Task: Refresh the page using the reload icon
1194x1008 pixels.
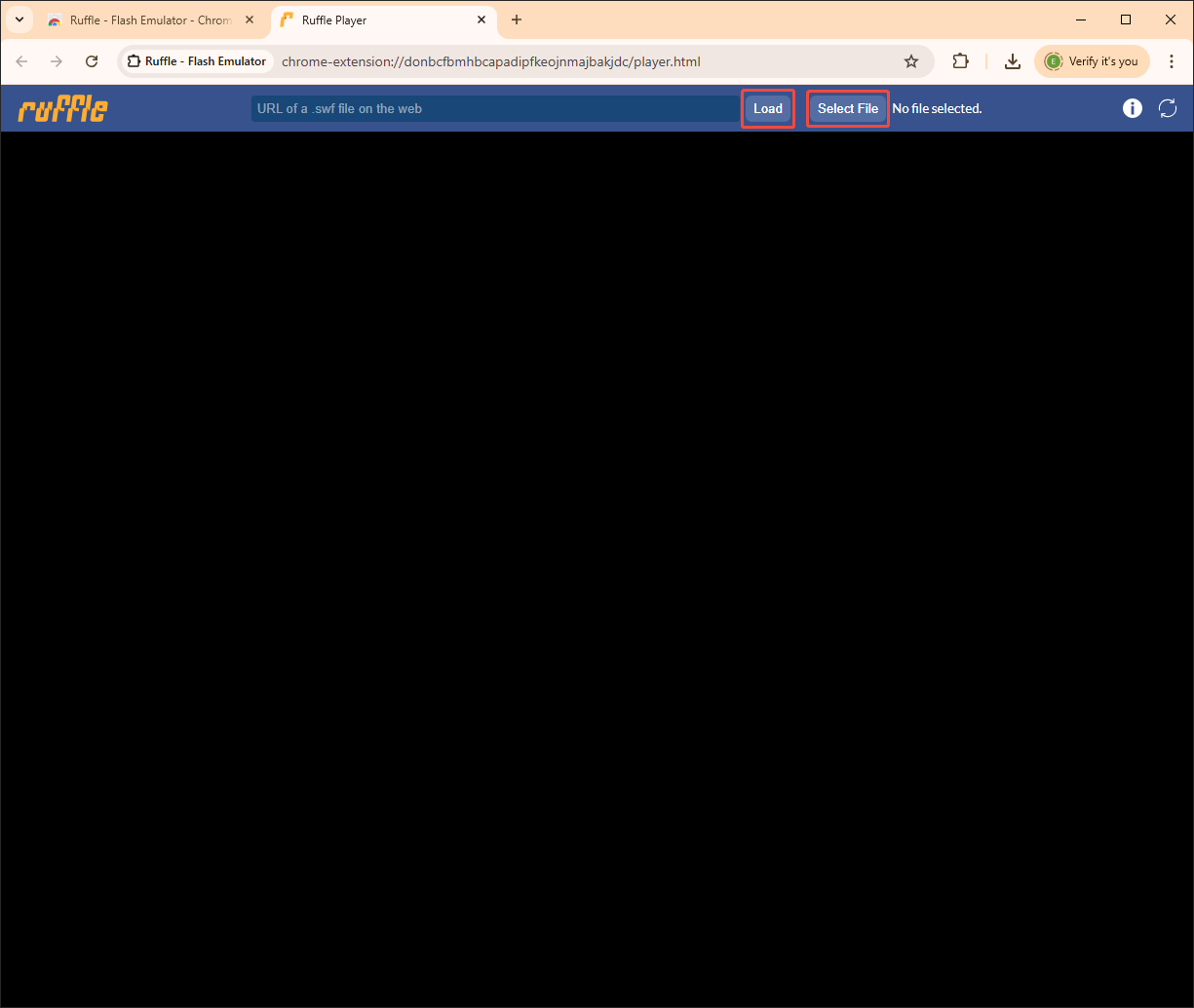Action: (x=92, y=60)
